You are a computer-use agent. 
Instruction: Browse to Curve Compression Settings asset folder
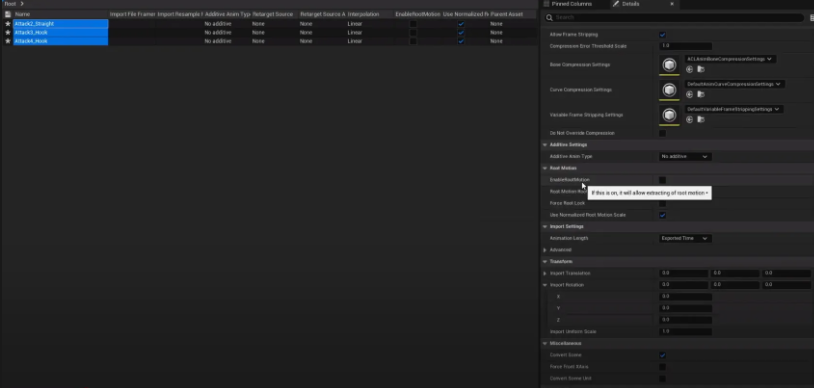click(x=701, y=94)
